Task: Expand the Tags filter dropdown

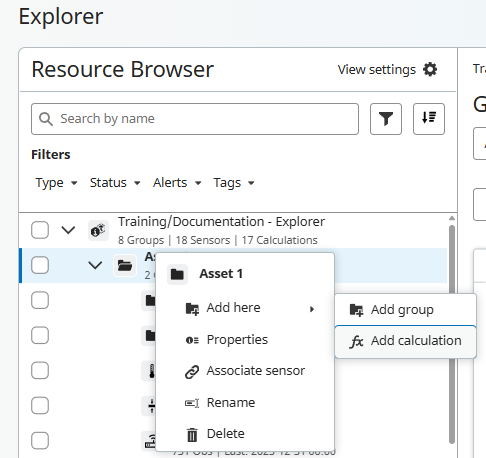Action: pyautogui.click(x=234, y=183)
